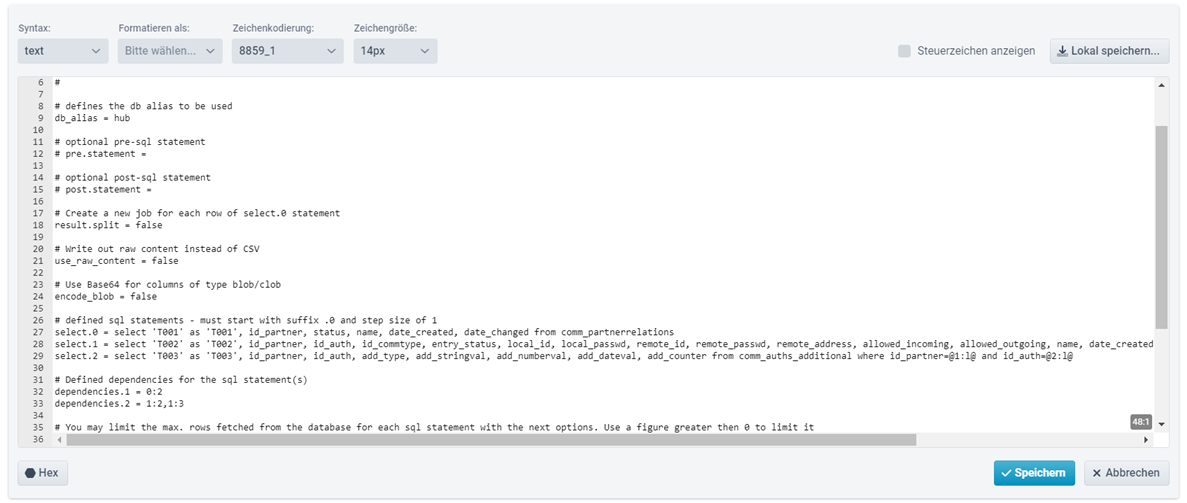The height and width of the screenshot is (503, 1187).
Task: Click the comment '# defines the db alias to be used'
Action: (x=143, y=106)
